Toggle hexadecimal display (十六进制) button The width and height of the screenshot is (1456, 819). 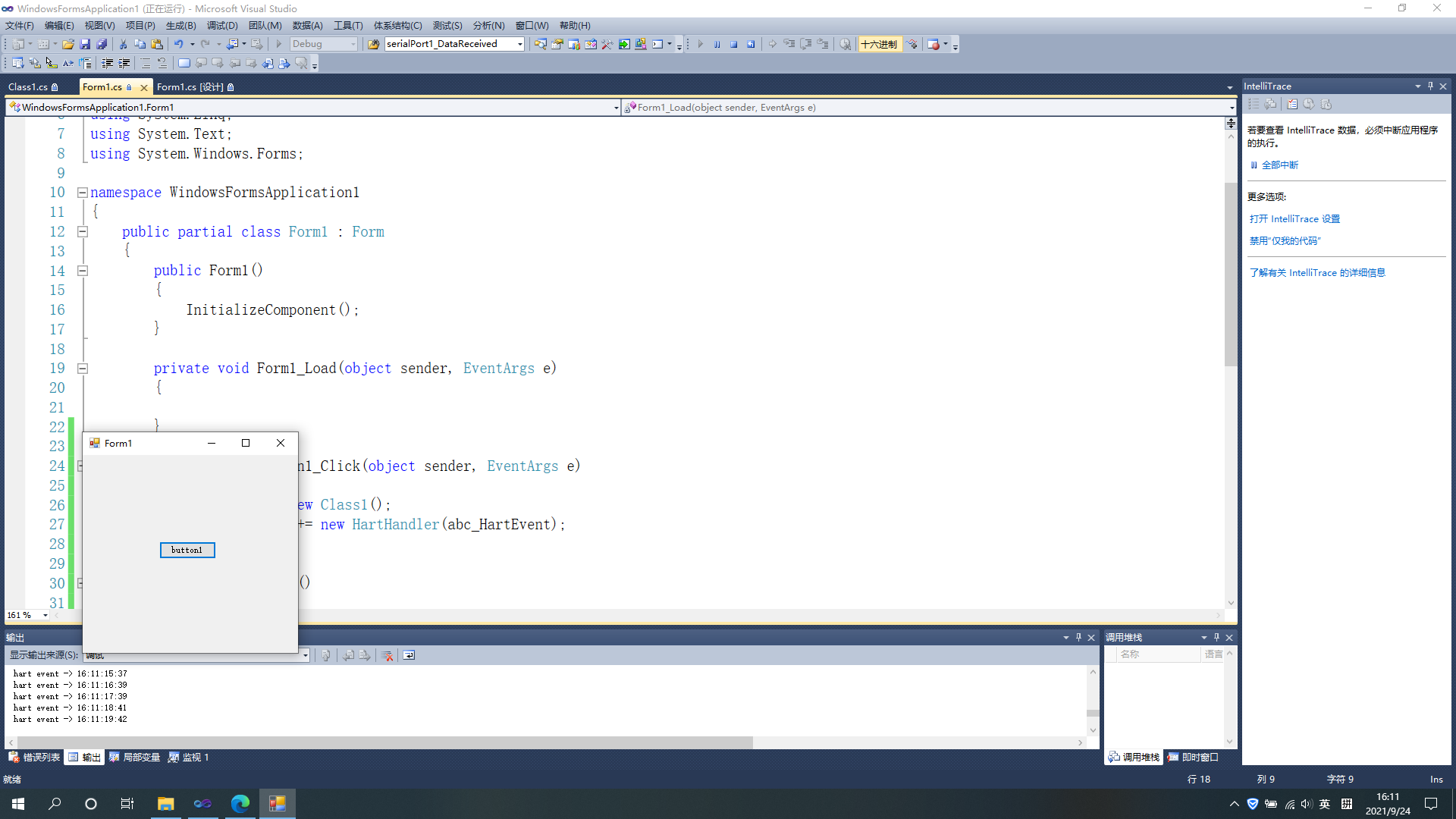879,45
